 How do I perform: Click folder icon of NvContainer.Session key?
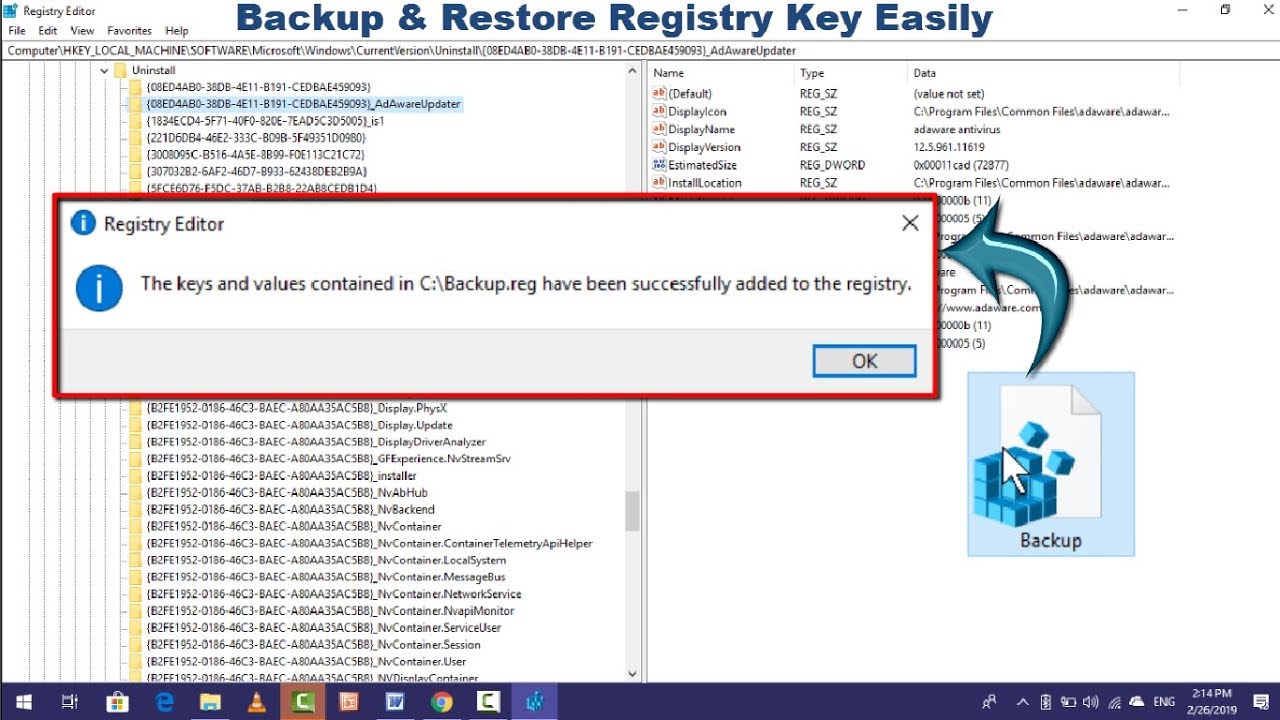pos(136,645)
